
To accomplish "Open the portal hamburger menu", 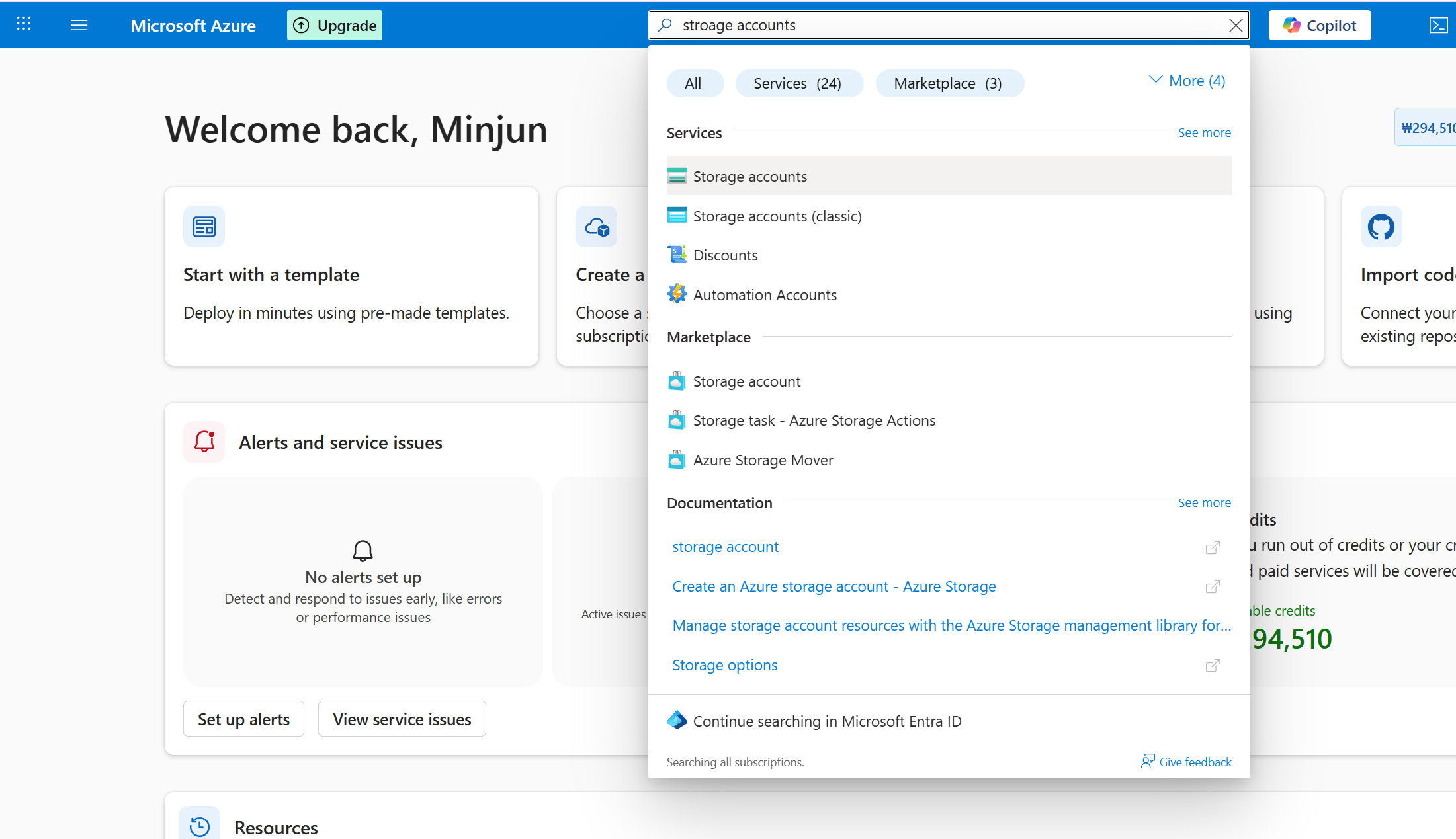I will (79, 25).
